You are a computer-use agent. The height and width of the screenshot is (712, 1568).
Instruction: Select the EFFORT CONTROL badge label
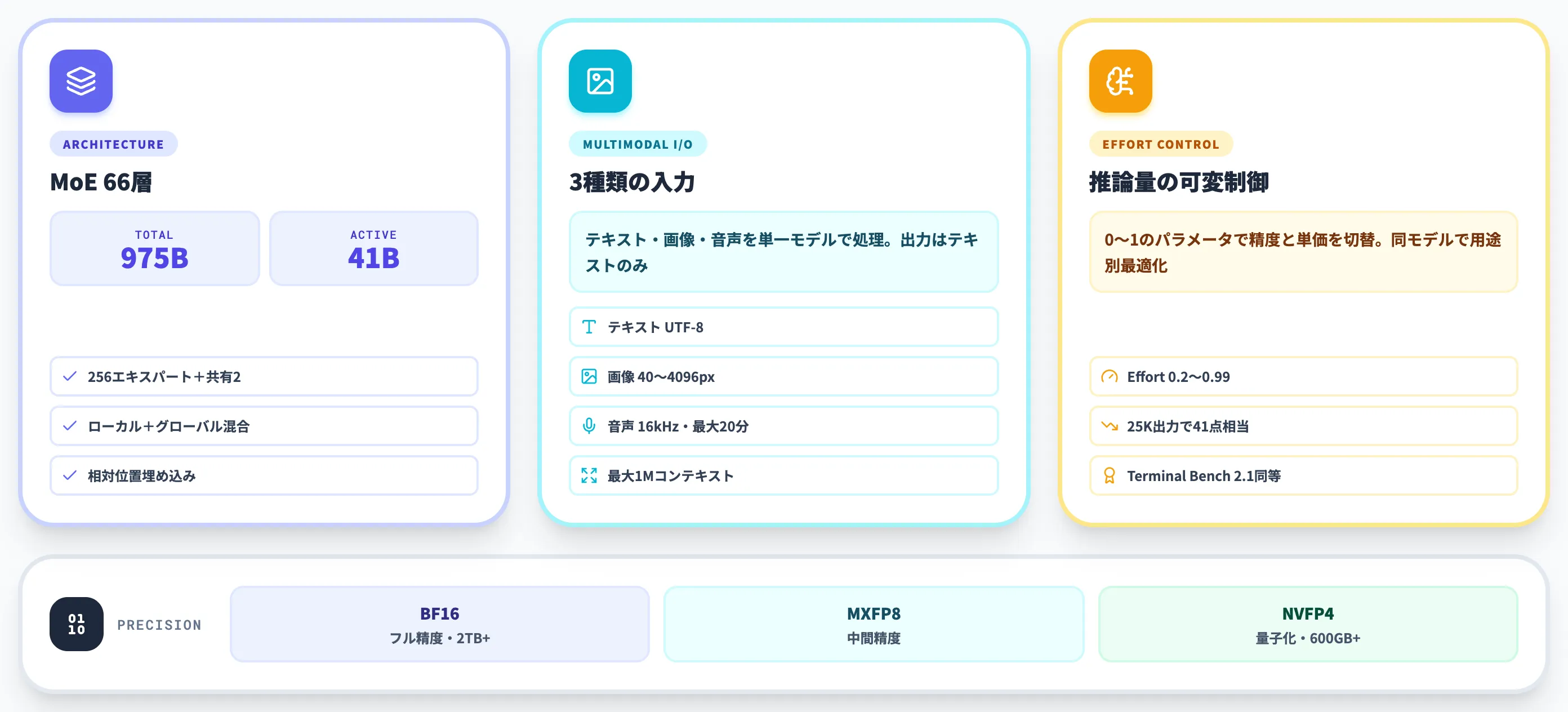[1161, 144]
